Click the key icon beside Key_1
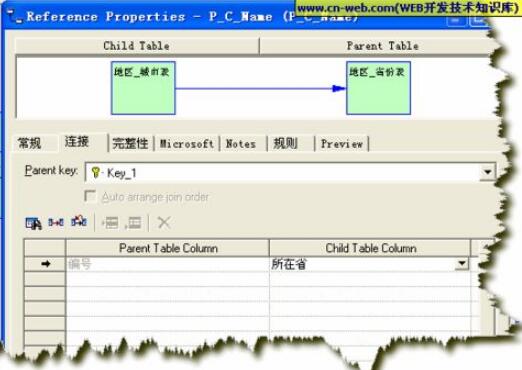Image resolution: width=522 pixels, height=370 pixels. click(x=96, y=172)
